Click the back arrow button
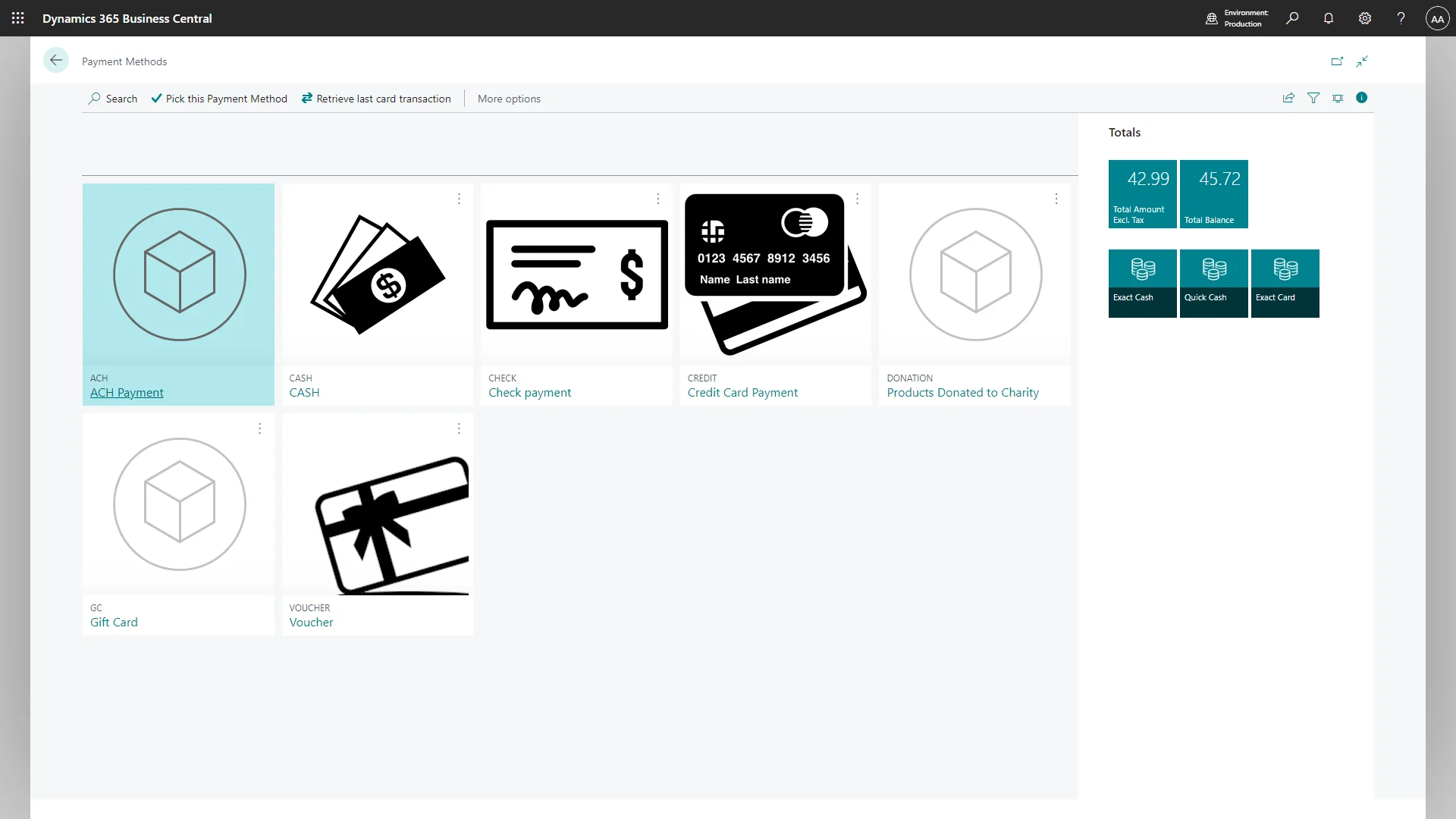This screenshot has width=1456, height=819. click(x=56, y=61)
